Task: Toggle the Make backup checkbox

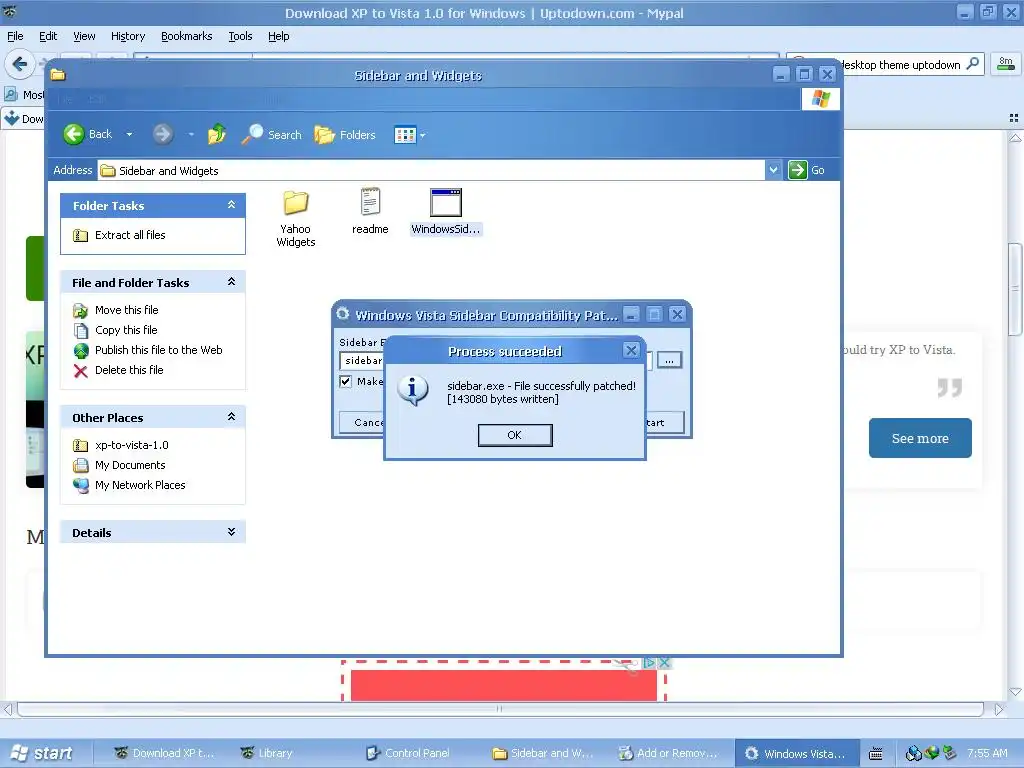Action: [345, 381]
